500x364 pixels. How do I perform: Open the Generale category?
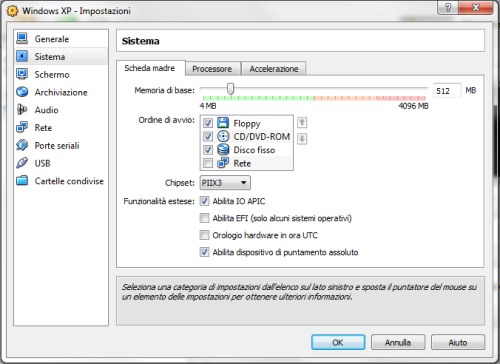click(61, 39)
